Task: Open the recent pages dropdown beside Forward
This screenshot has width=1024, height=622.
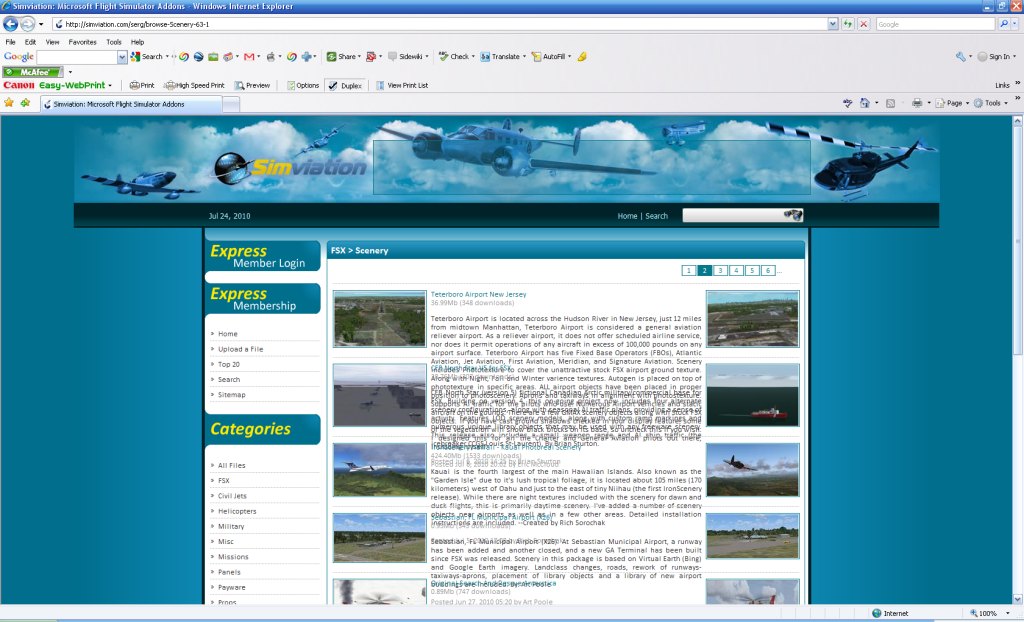Action: (x=41, y=24)
